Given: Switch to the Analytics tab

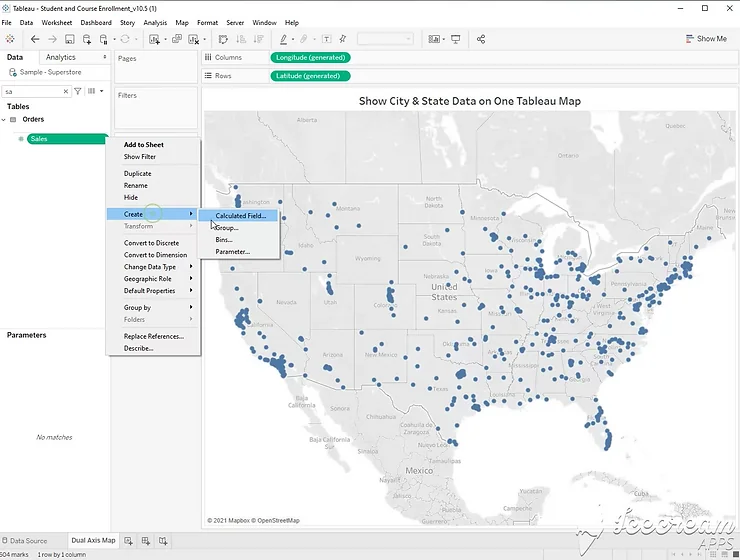Looking at the screenshot, I should [x=61, y=57].
